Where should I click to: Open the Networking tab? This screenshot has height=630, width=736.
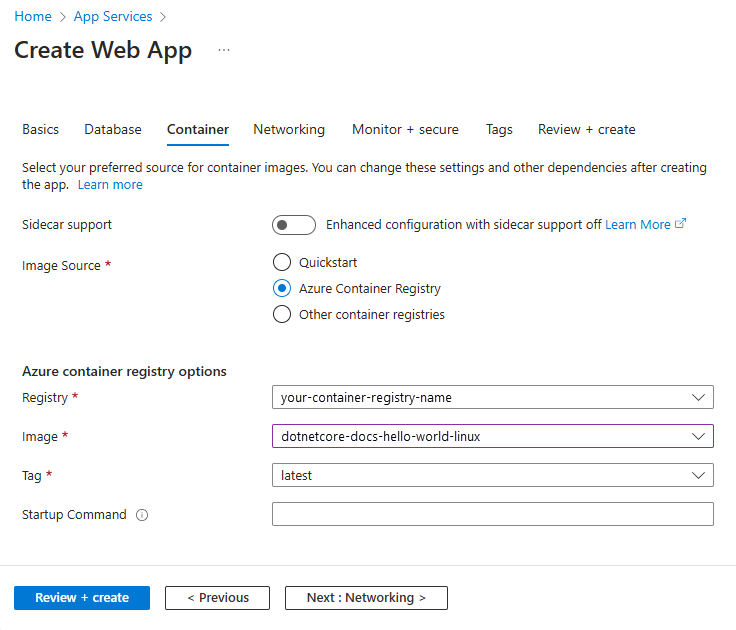click(289, 129)
